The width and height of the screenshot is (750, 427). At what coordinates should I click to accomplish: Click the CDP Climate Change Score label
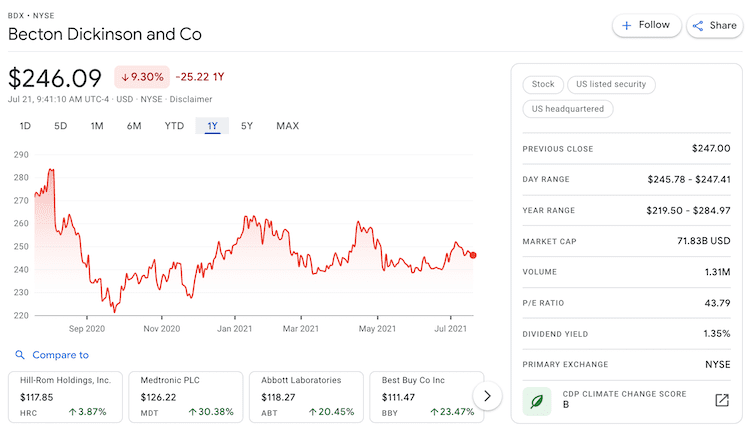click(x=624, y=394)
